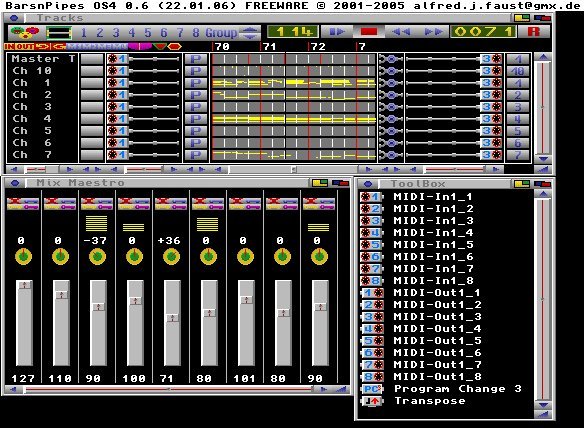Toggle the P button on Master T track

click(x=196, y=59)
